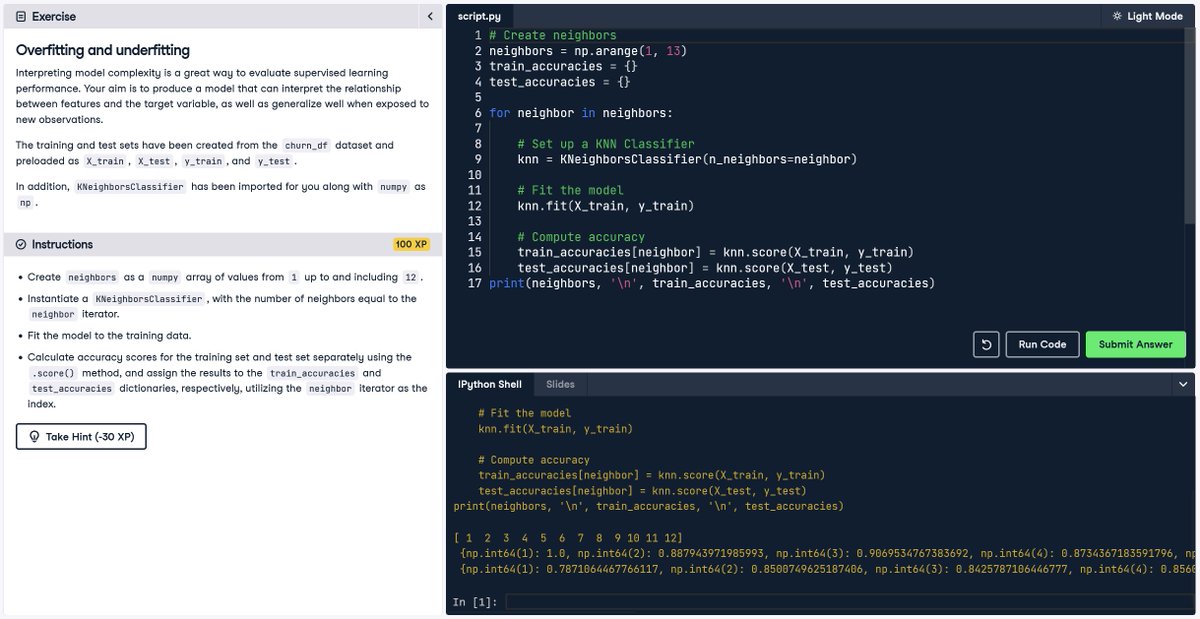The width and height of the screenshot is (1200, 619).
Task: Click the sun icon beside Light Mode
Action: click(1116, 16)
